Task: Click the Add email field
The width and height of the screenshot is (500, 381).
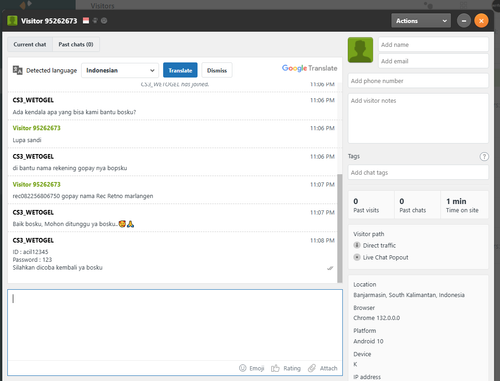Action: point(433,61)
